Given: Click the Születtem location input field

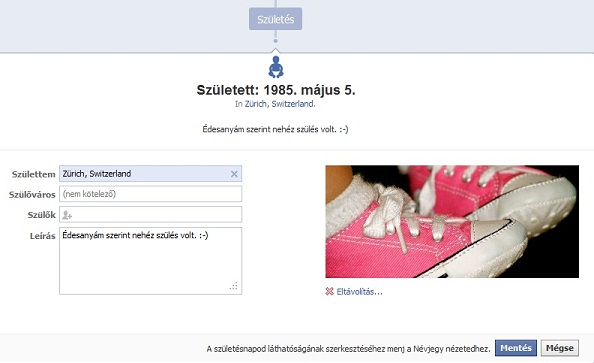Looking at the screenshot, I should point(150,174).
